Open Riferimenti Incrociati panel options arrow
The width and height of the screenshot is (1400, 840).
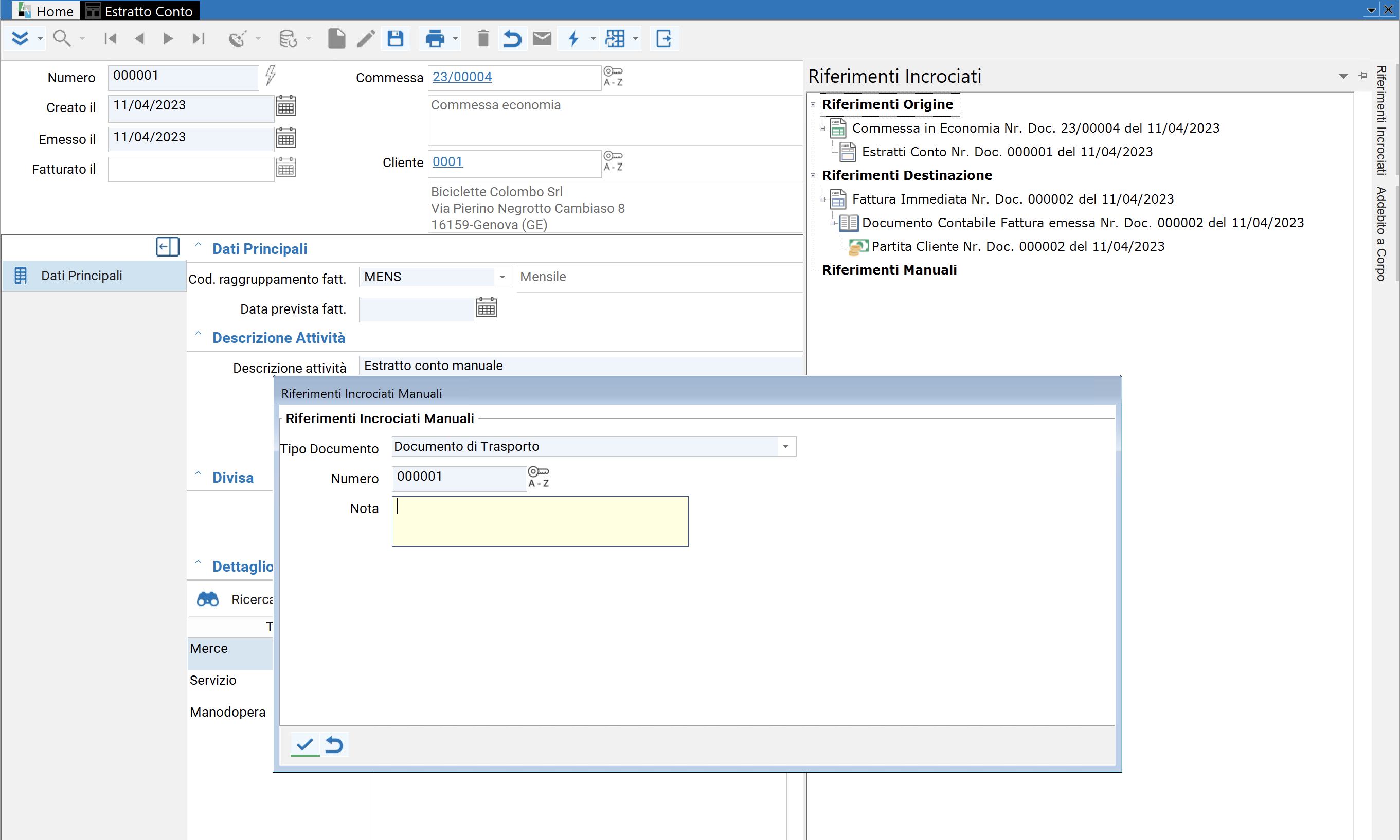click(x=1343, y=77)
